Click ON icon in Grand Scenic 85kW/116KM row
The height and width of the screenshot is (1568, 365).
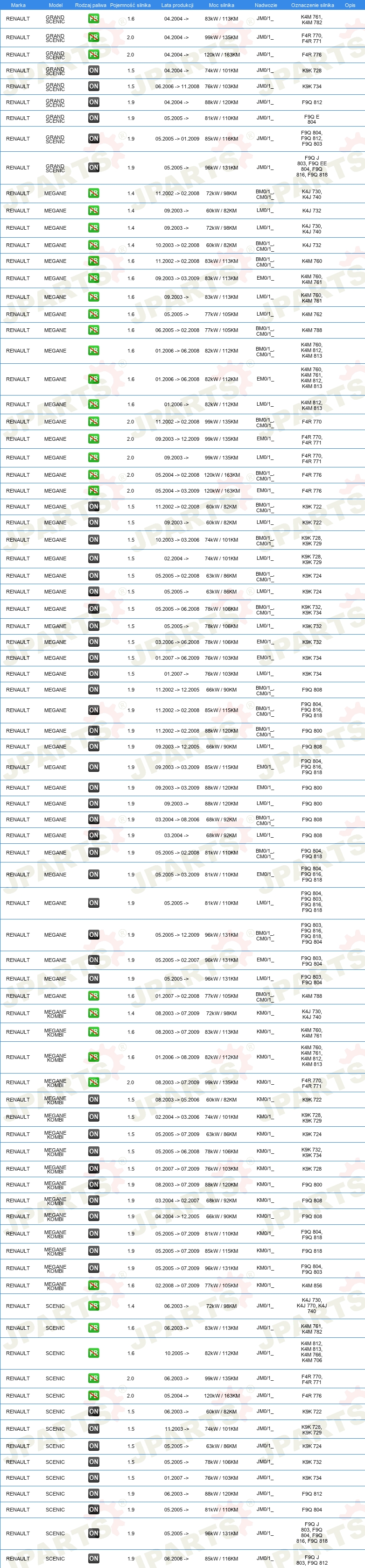[x=93, y=139]
